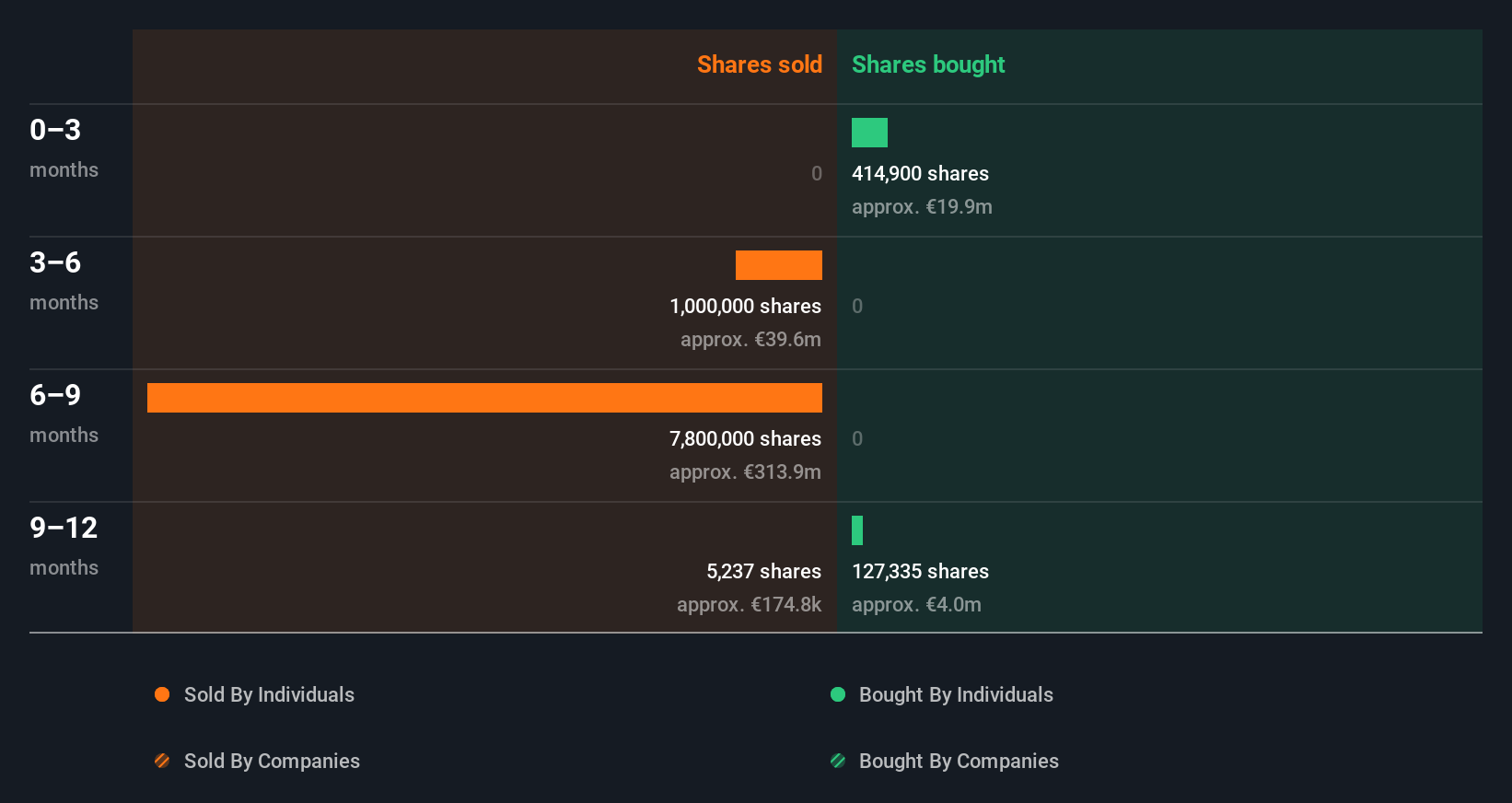This screenshot has width=1512, height=803.
Task: Click the zero sold value in 0–3 months row
Action: pyautogui.click(x=817, y=174)
